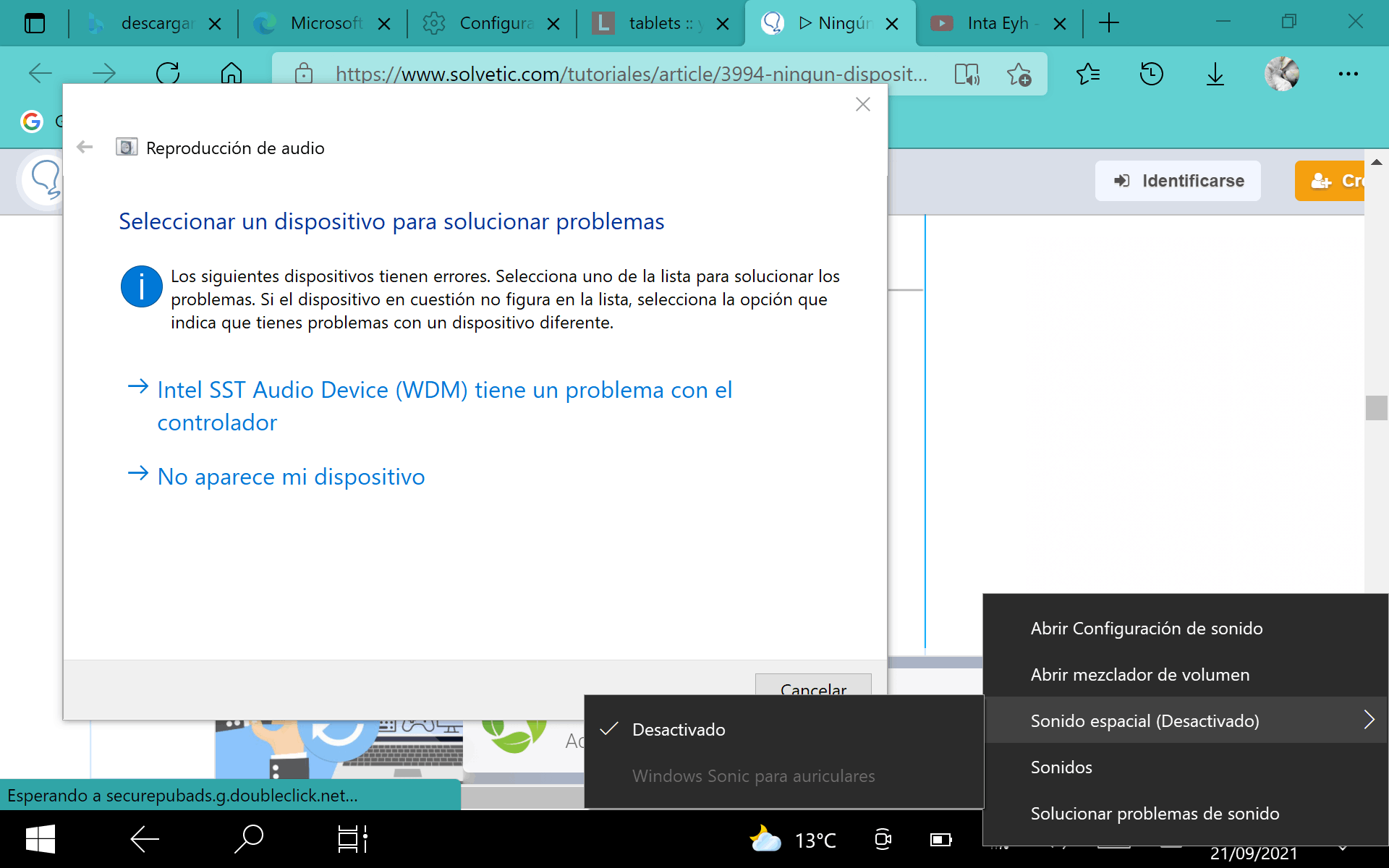Select Solucionar problemas de sonido entry

click(x=1155, y=814)
